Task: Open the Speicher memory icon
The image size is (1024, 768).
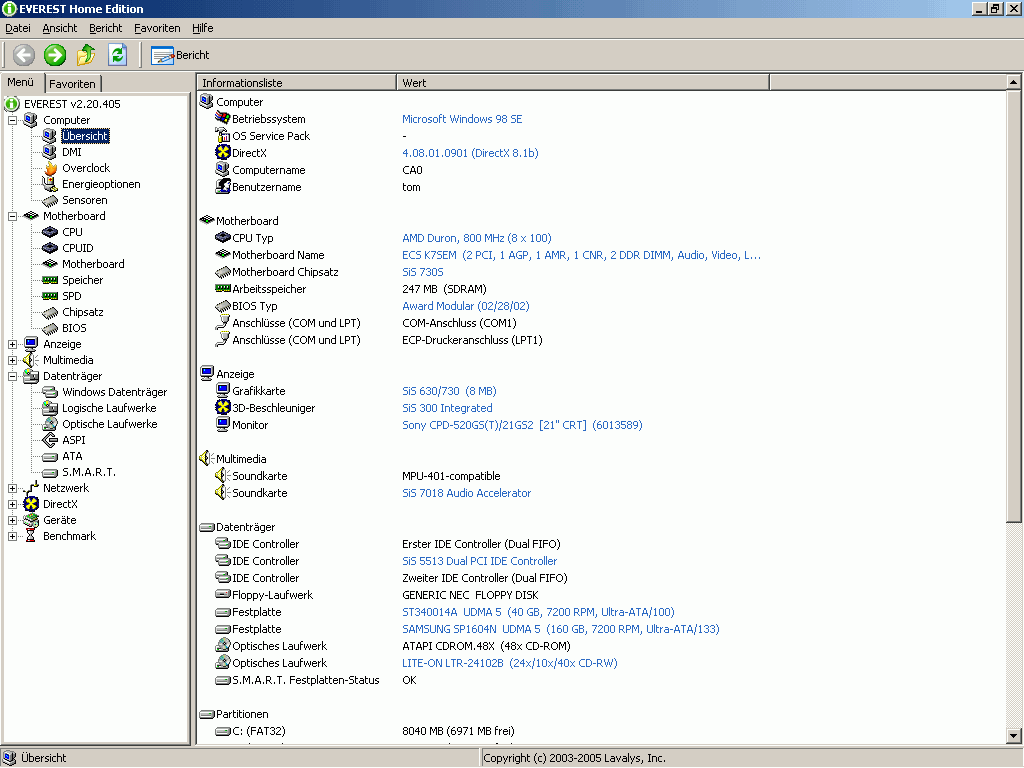Action: pyautogui.click(x=50, y=280)
